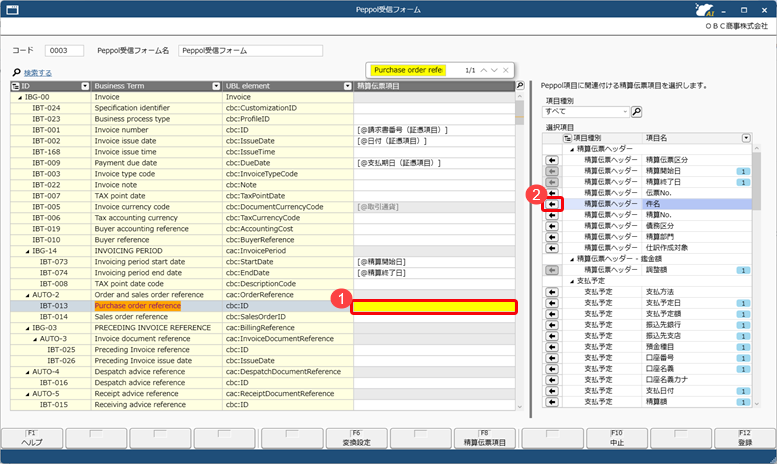This screenshot has width=777, height=464.
Task: Collapse the AUTO-5 tree node
Action: (28, 394)
